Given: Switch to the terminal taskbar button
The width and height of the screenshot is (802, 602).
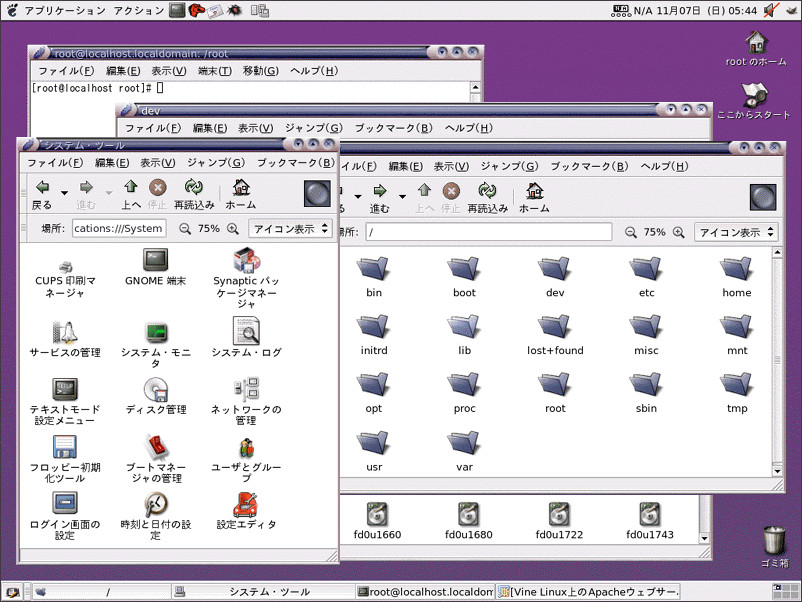Looking at the screenshot, I should pos(426,592).
